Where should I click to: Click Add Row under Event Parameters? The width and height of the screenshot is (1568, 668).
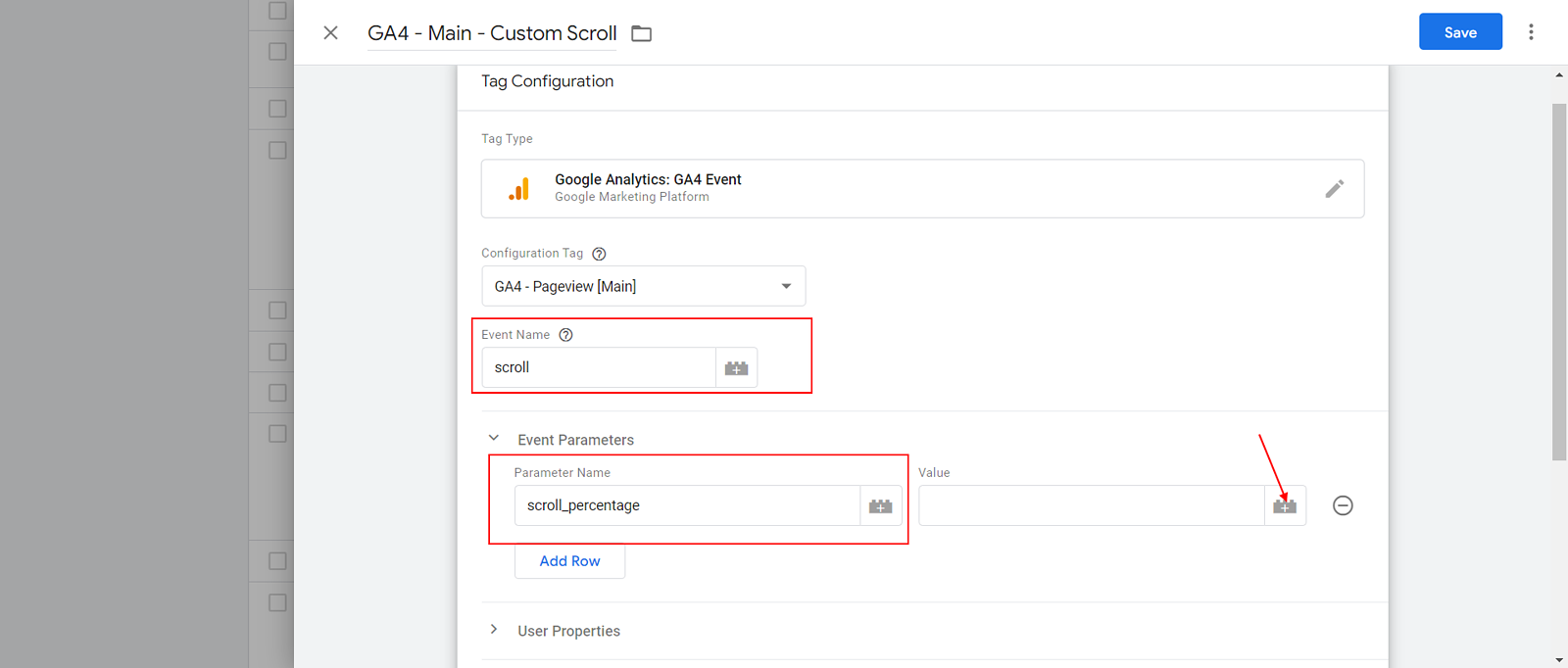coord(569,561)
